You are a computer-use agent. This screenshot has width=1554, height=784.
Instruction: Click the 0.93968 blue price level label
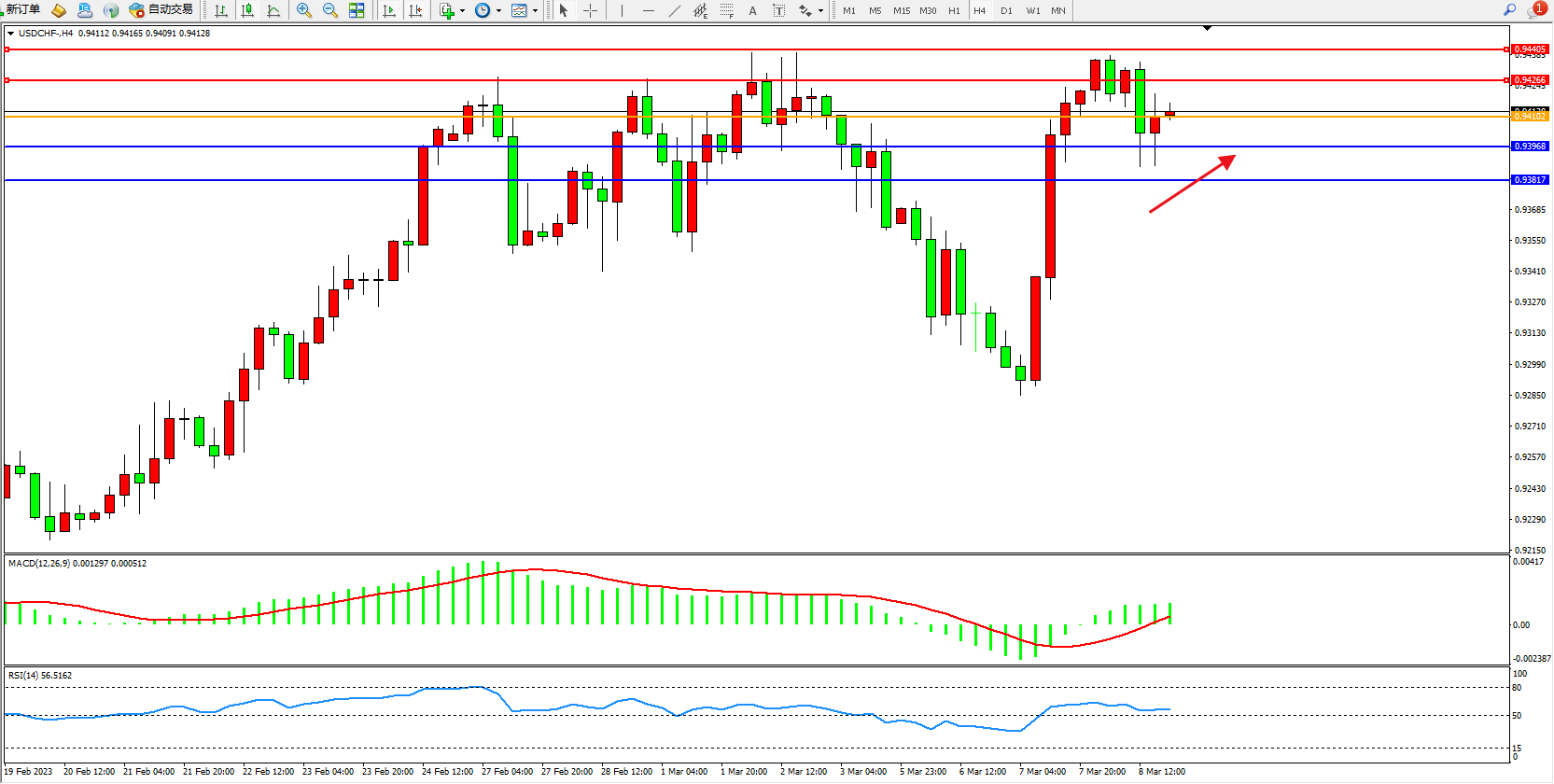pos(1530,147)
